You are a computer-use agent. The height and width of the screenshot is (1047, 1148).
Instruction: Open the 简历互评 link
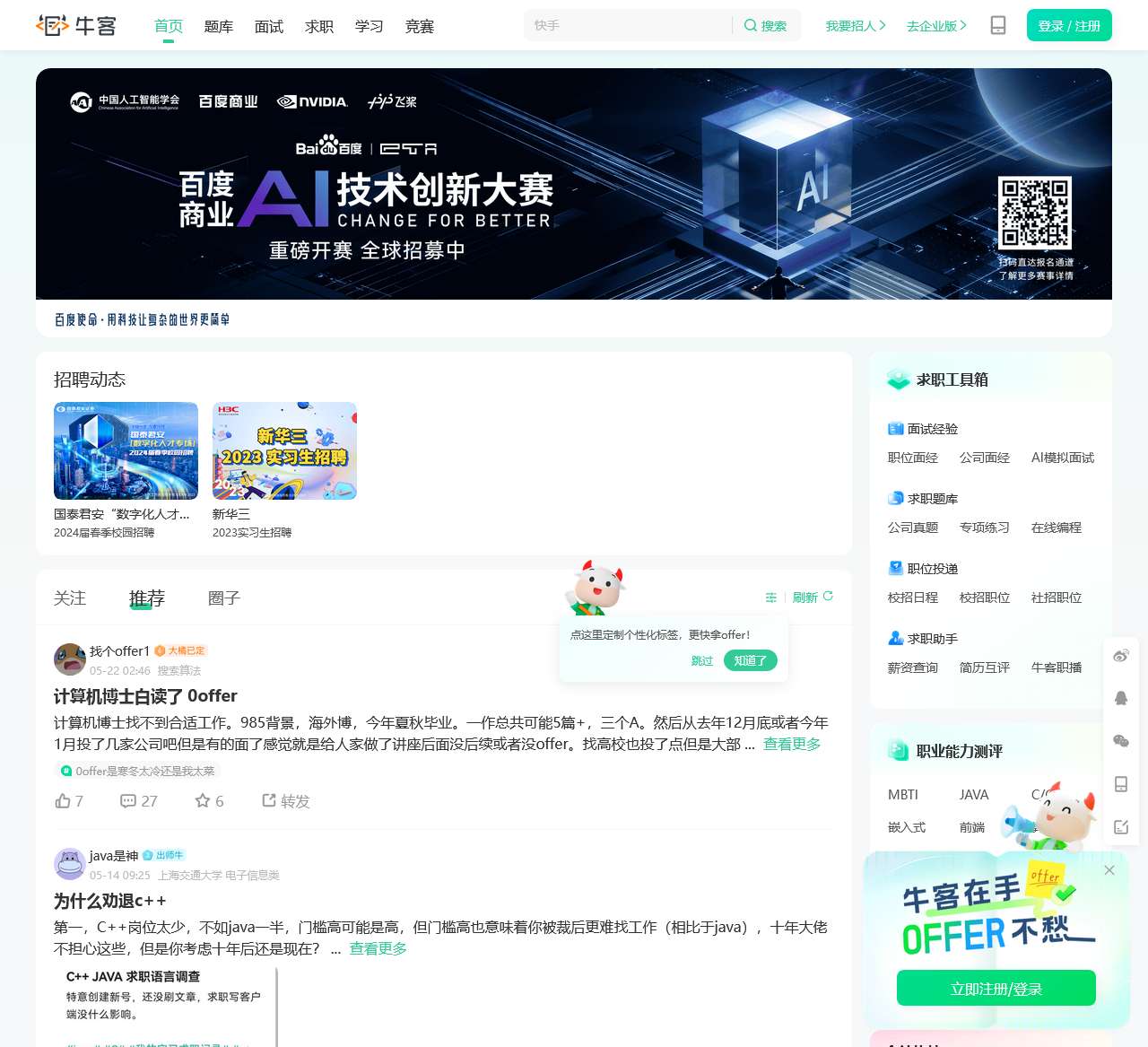pyautogui.click(x=985, y=667)
